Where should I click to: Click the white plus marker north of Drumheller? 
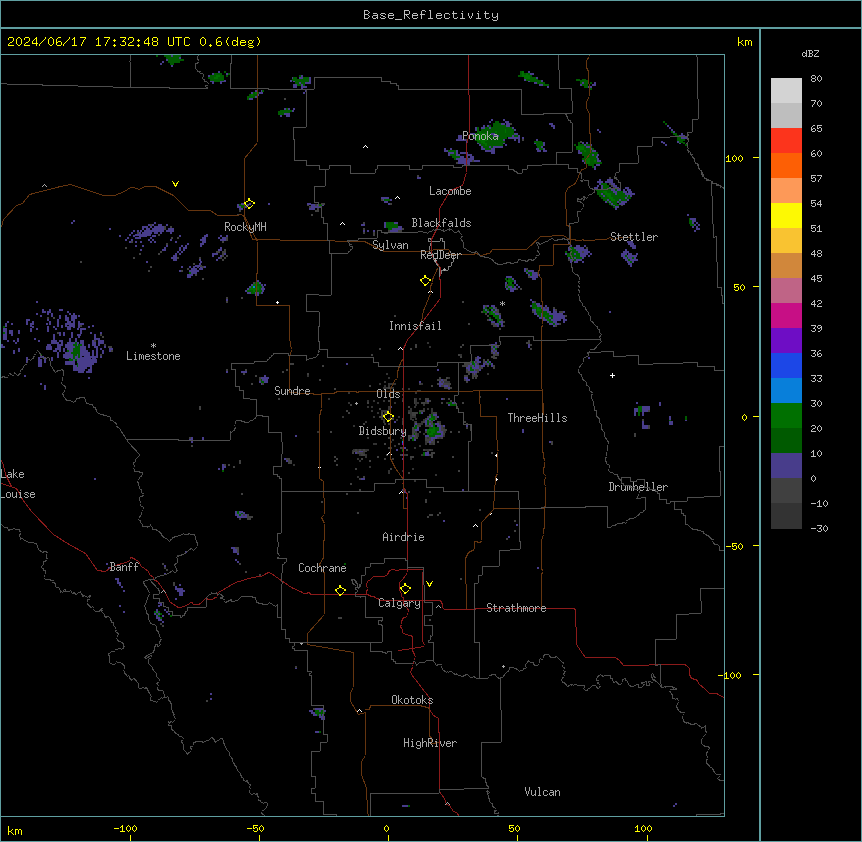pos(612,375)
